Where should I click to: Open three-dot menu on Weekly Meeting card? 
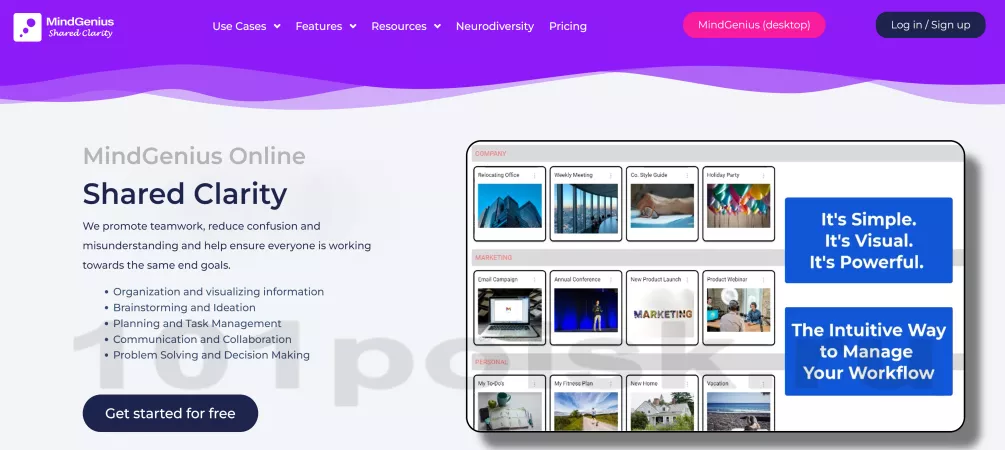click(x=611, y=176)
